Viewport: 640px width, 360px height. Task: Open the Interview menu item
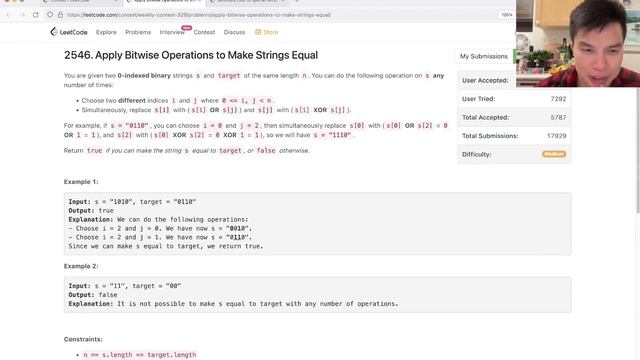172,32
